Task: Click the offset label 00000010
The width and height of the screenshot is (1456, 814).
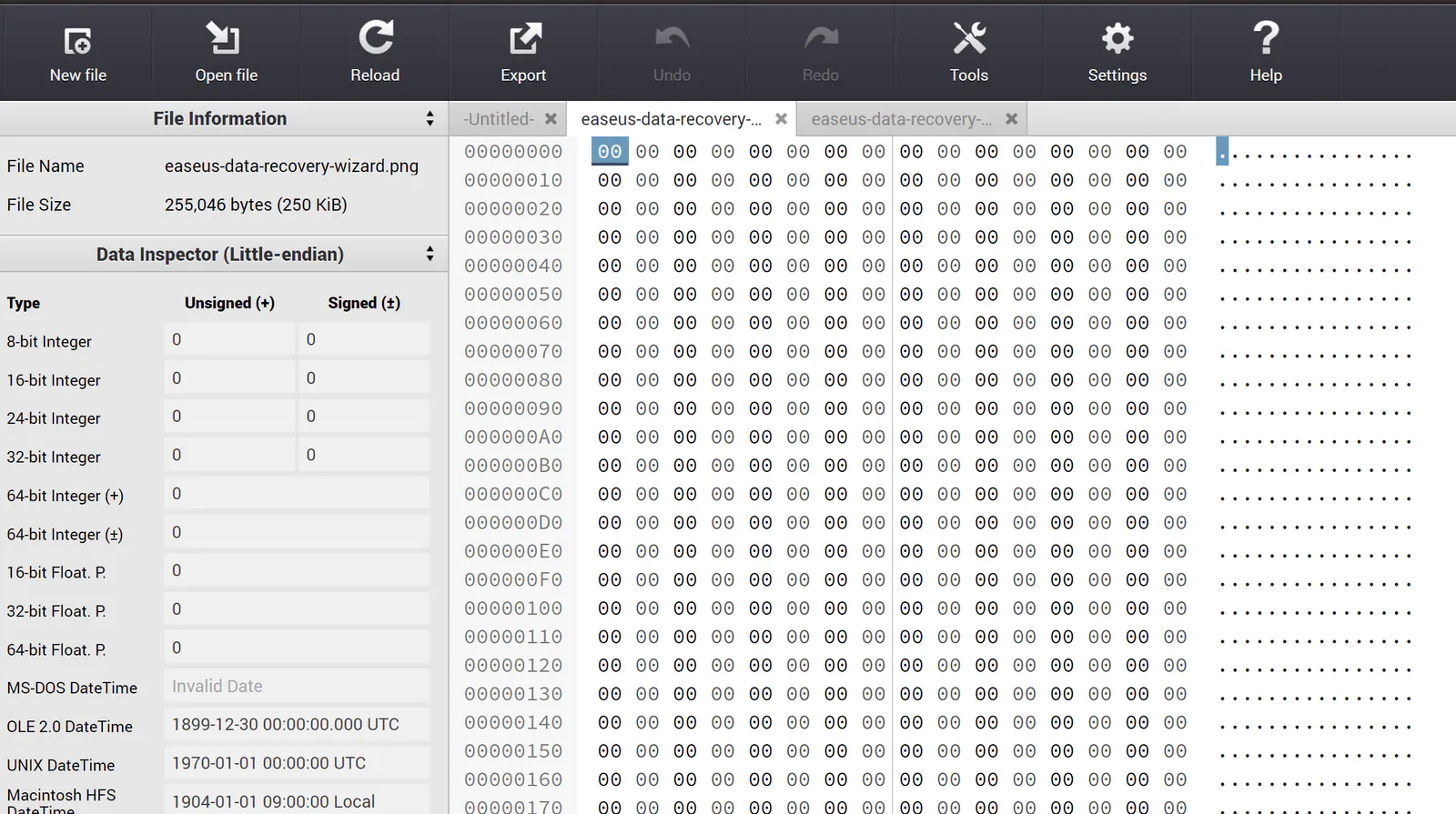Action: (x=513, y=180)
